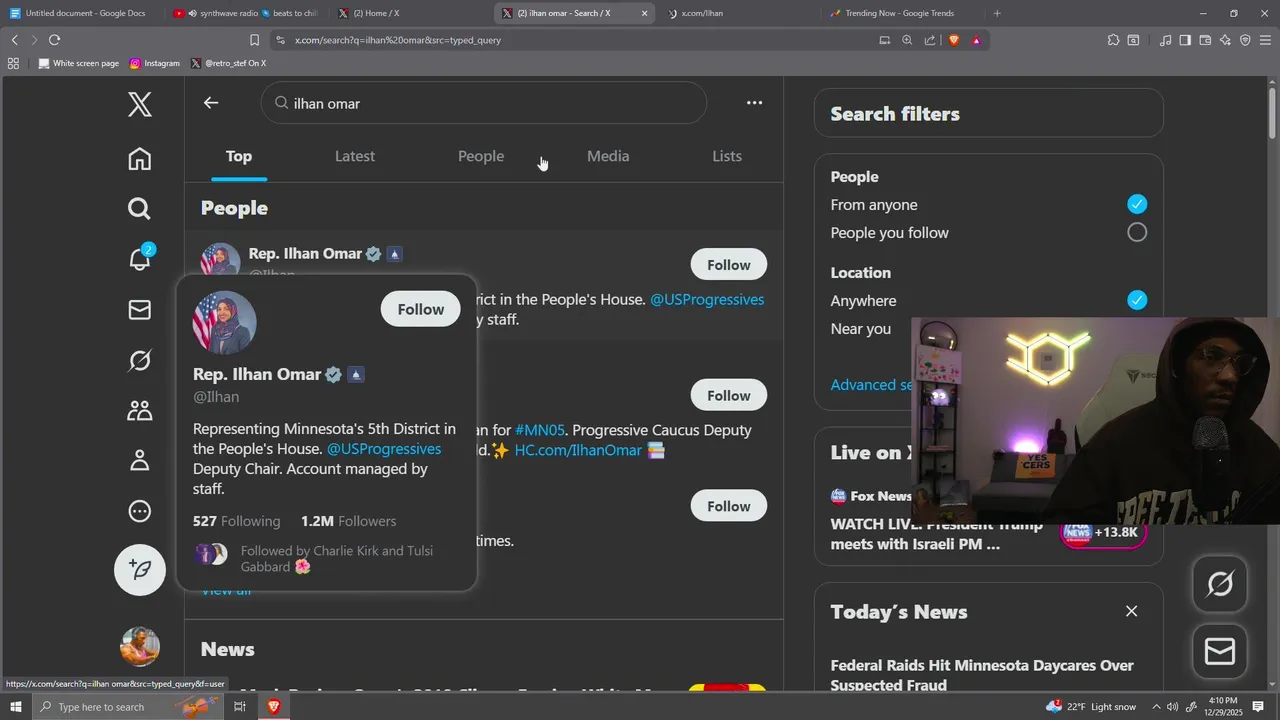Open Explore search icon in X sidebar
The image size is (1280, 720).
(x=140, y=208)
